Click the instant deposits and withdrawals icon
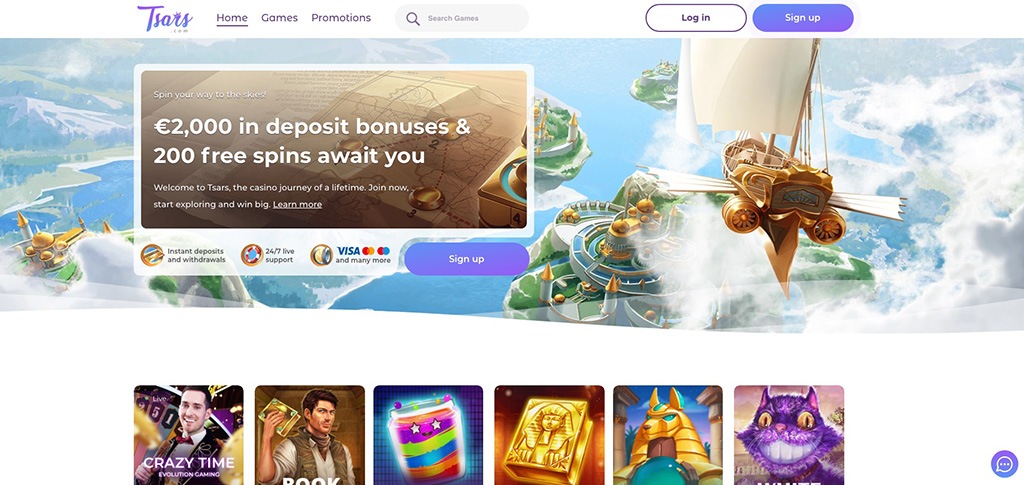Viewport: 1024px width, 485px height. tap(152, 255)
